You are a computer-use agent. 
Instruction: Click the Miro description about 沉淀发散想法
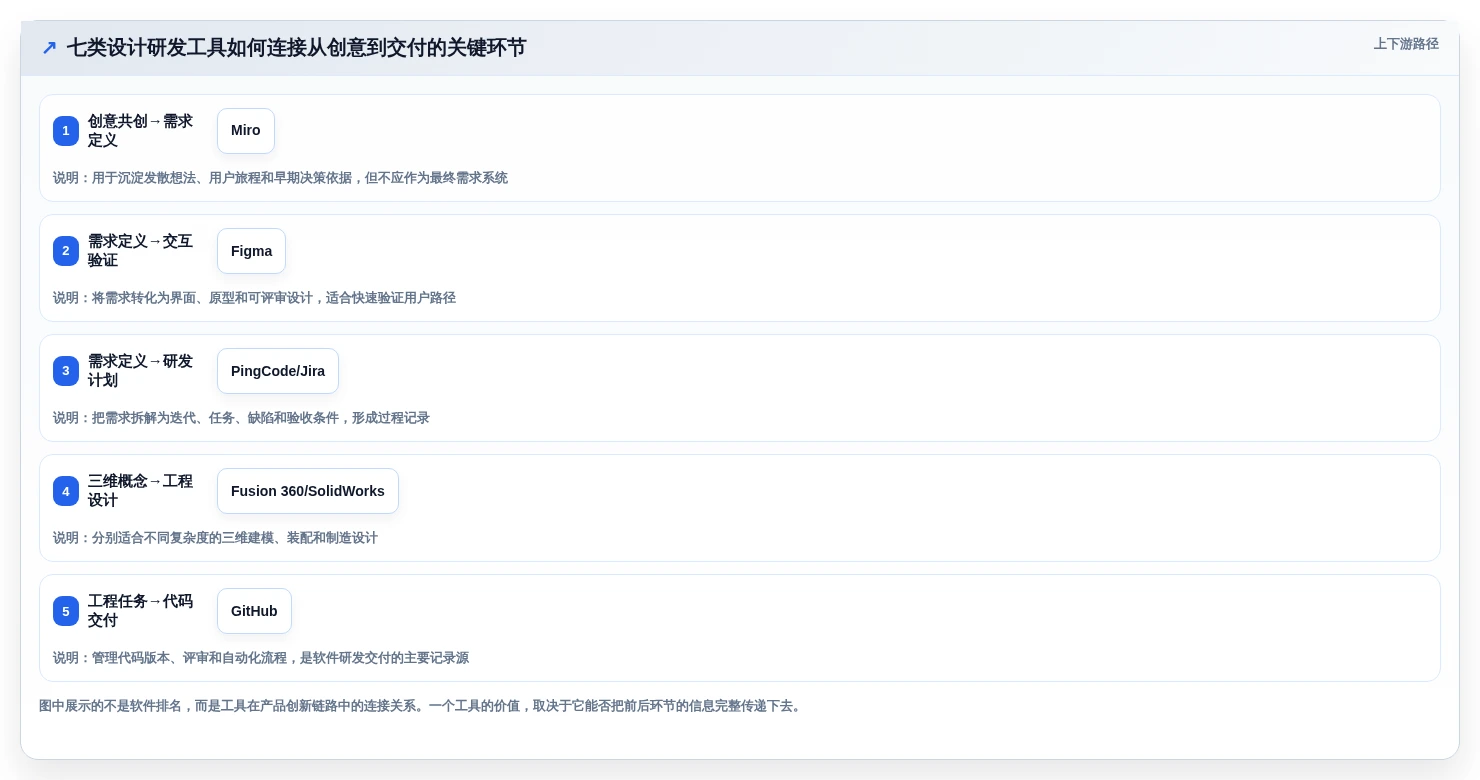point(280,178)
